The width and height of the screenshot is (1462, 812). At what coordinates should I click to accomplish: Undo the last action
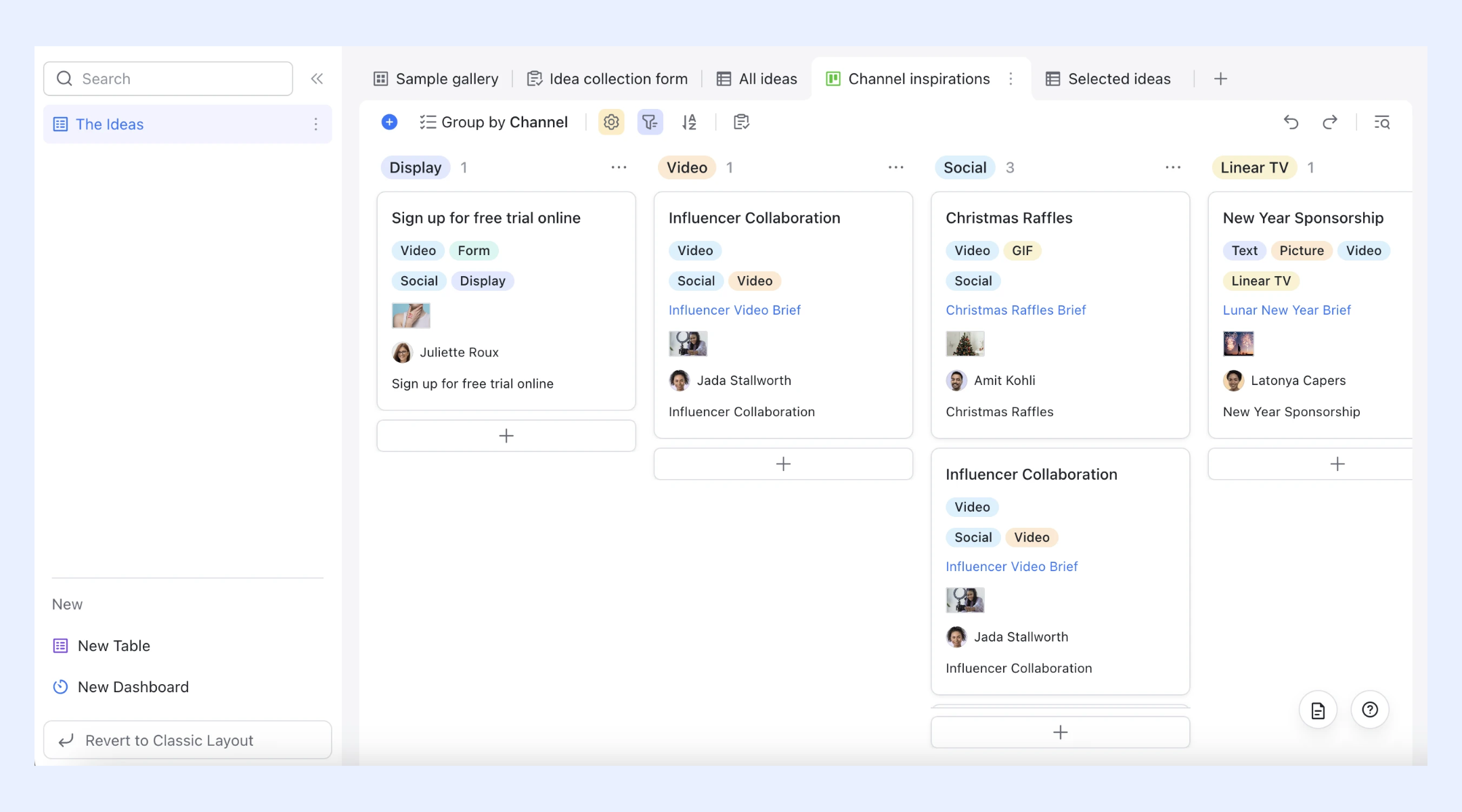pos(1291,122)
